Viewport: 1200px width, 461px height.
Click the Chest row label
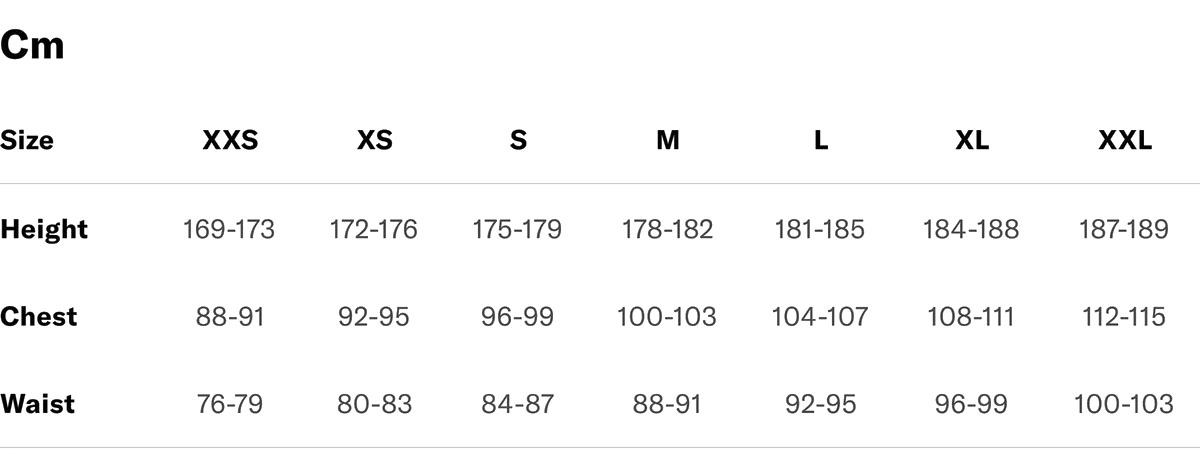[39, 317]
